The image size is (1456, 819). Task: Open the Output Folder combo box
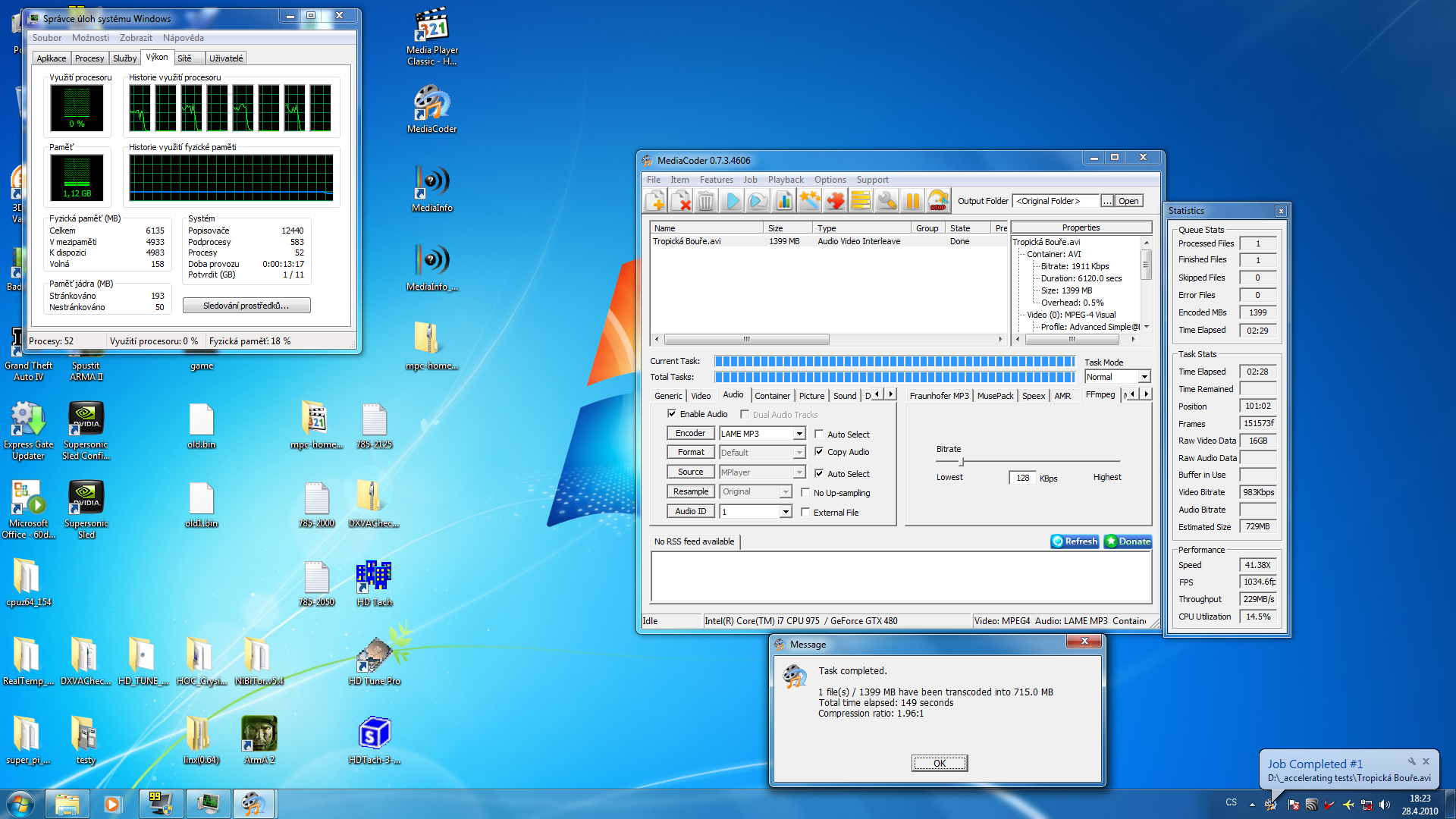pos(1056,201)
